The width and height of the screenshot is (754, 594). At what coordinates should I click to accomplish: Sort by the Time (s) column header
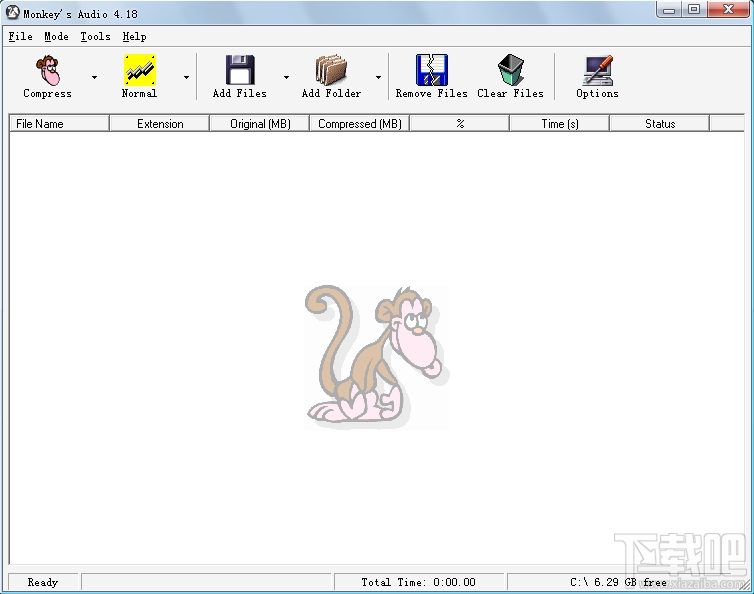click(x=560, y=124)
